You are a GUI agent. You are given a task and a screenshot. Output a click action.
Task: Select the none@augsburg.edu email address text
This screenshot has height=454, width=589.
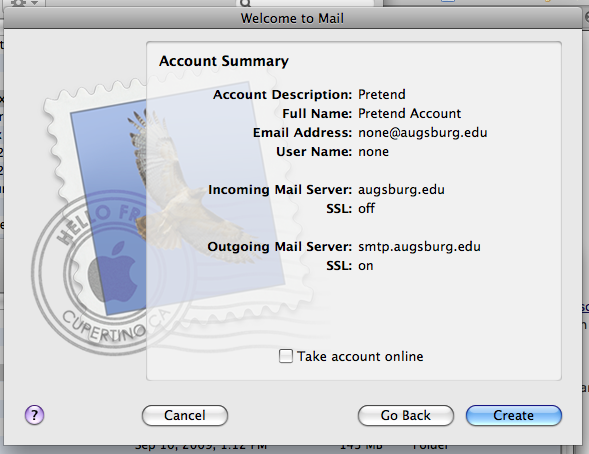click(x=423, y=133)
